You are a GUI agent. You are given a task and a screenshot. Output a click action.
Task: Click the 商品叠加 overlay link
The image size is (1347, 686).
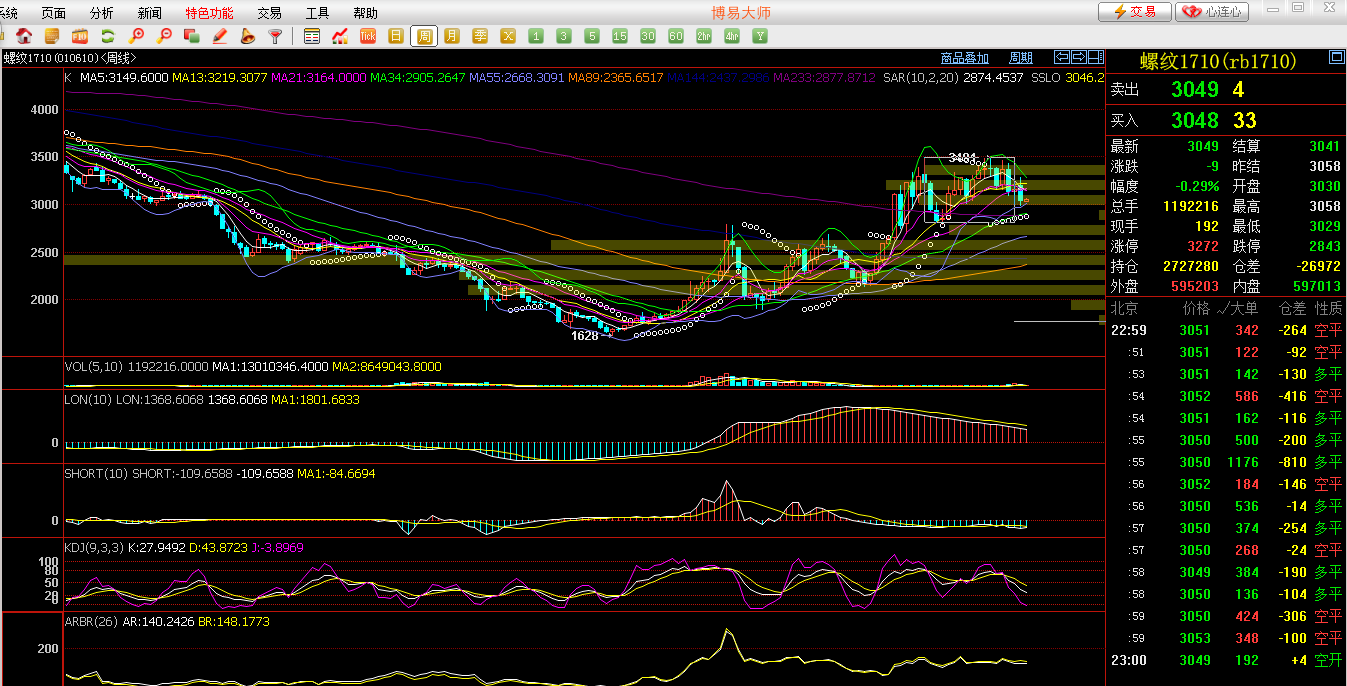(965, 58)
